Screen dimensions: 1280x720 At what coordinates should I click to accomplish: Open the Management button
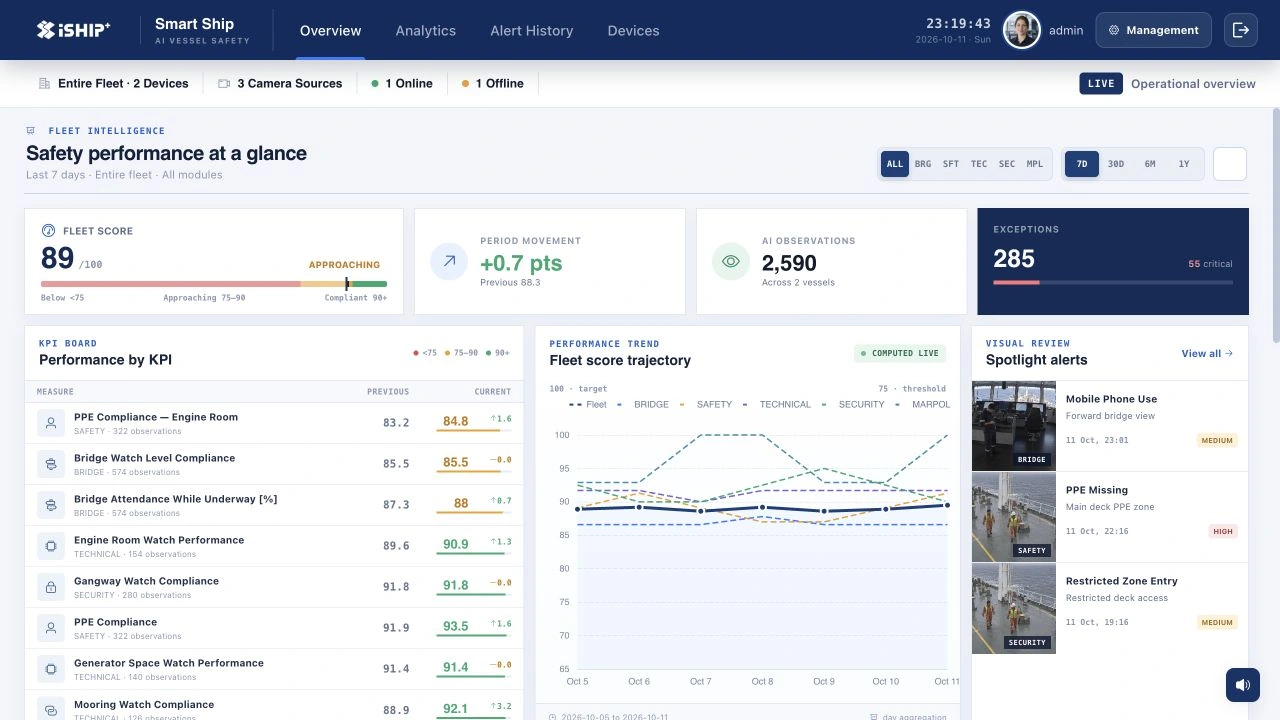(x=1153, y=30)
